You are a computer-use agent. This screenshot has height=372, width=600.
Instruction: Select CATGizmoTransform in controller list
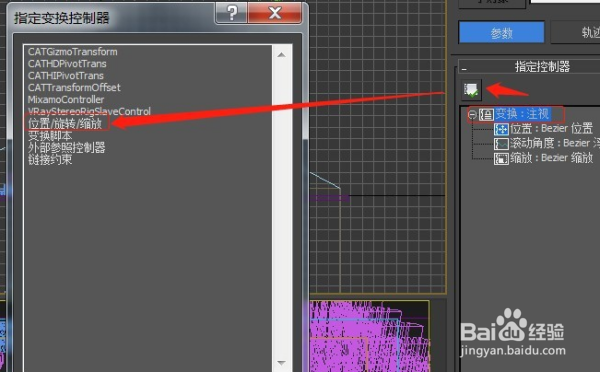[73, 52]
